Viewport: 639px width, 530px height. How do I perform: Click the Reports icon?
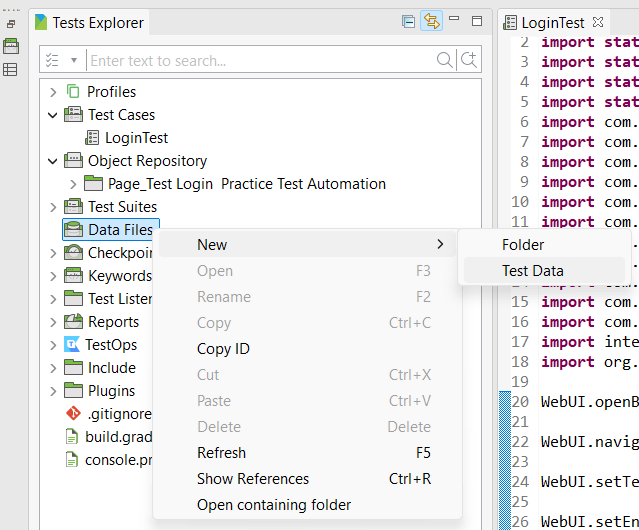coord(73,321)
